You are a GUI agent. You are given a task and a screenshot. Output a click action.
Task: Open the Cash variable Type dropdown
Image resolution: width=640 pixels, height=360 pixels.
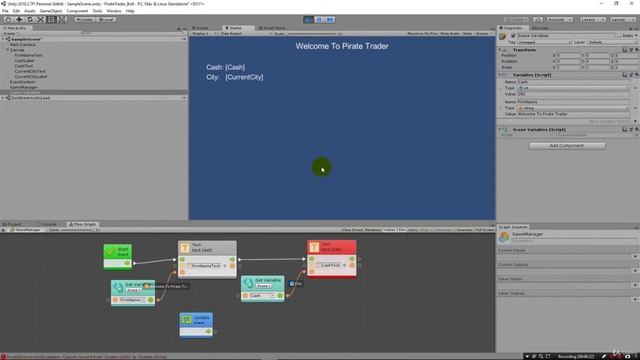[573, 88]
